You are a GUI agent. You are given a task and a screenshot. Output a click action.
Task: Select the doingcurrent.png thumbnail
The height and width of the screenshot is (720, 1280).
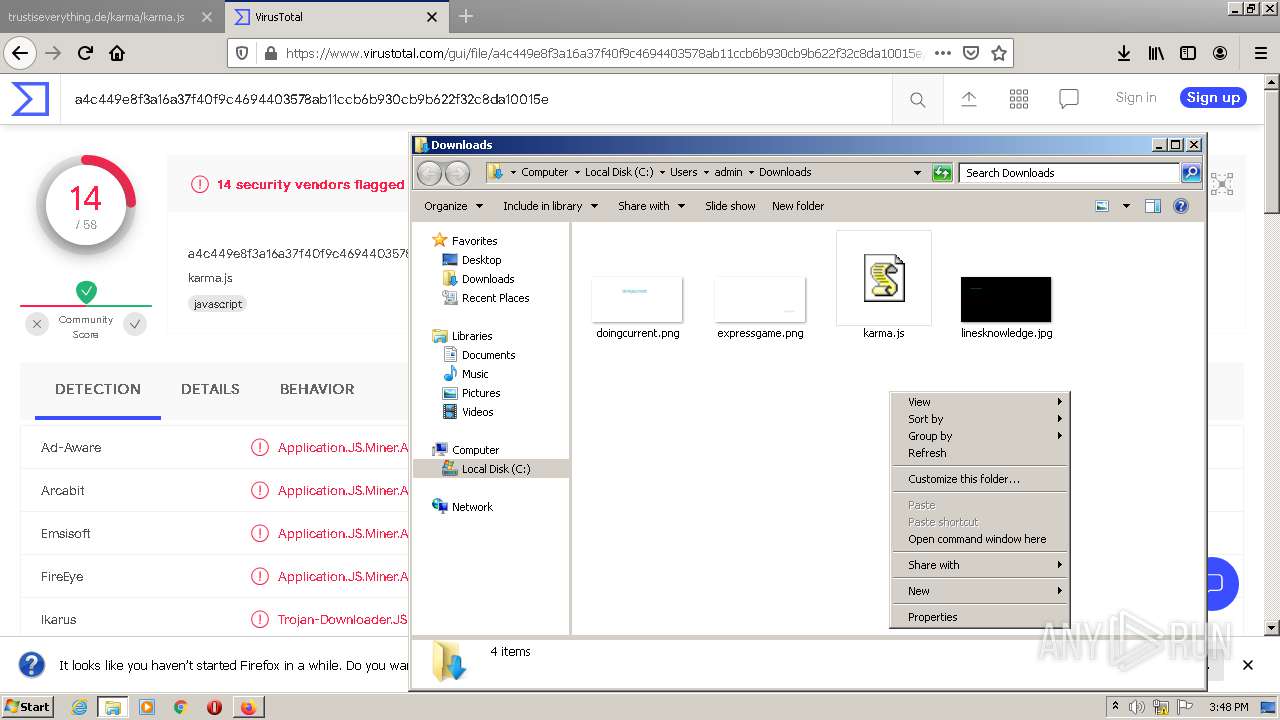click(x=637, y=299)
